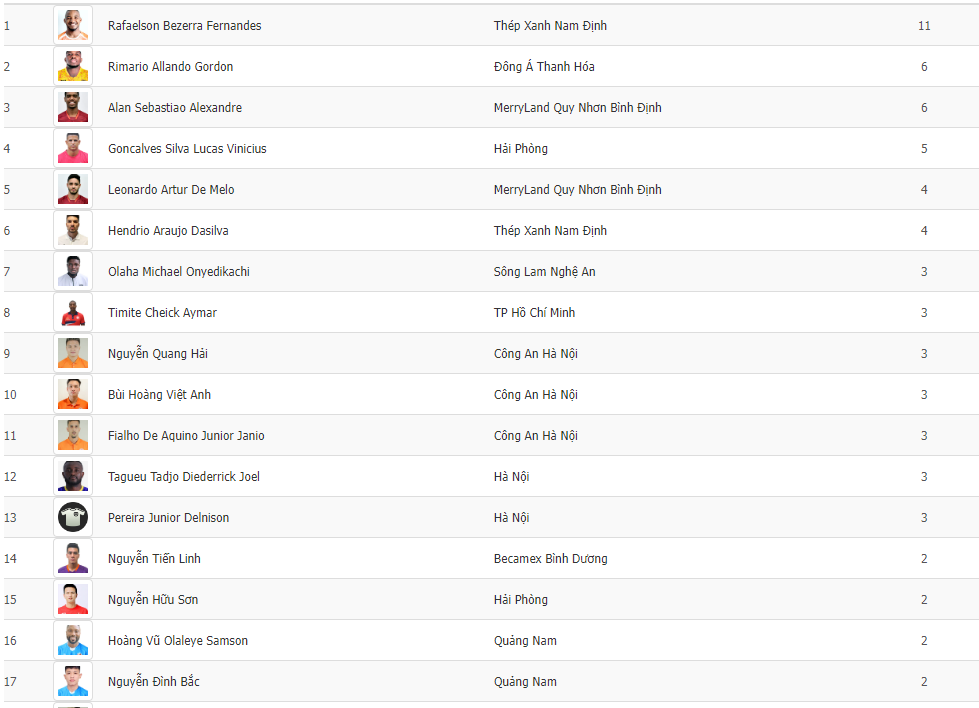Open Timite Cheick Aymar's photo
Image resolution: width=979 pixels, height=708 pixels.
coord(73,312)
